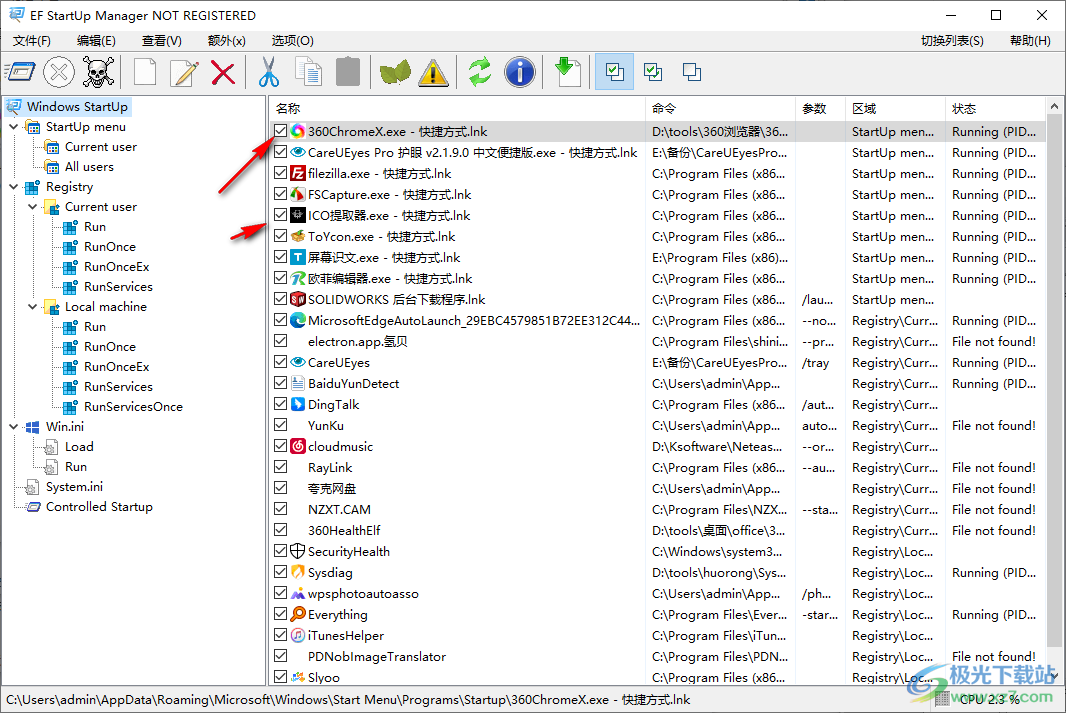Click the scissors cut icon
Viewport: 1066px width, 713px height.
tap(269, 72)
